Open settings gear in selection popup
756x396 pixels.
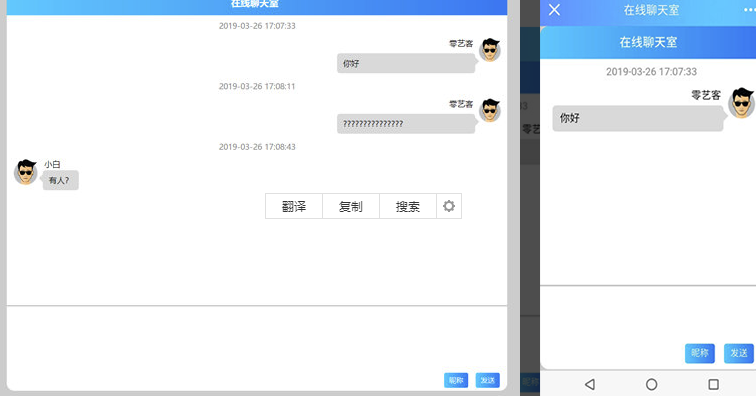[449, 206]
